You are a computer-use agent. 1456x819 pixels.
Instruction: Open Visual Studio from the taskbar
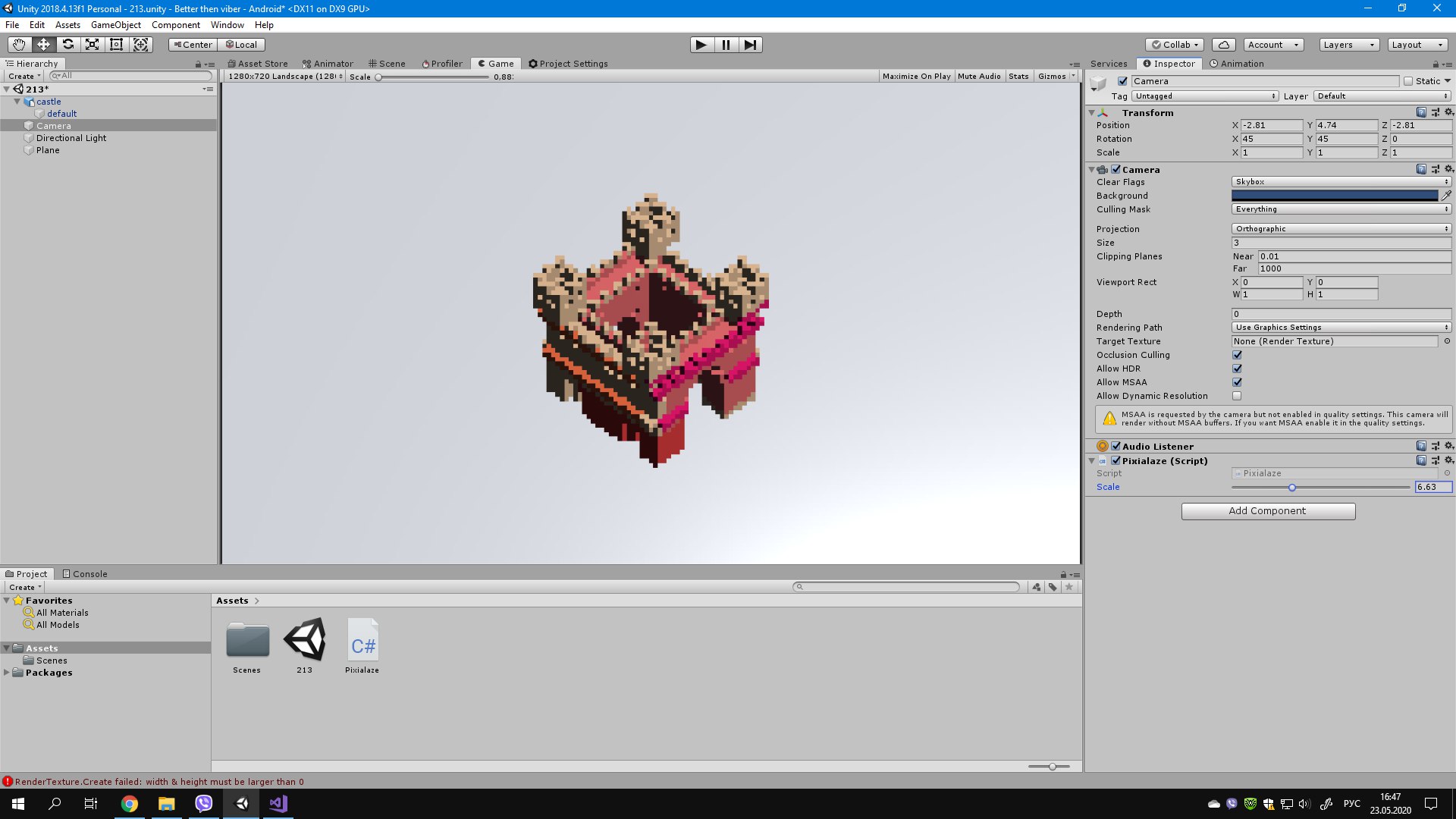pos(278,804)
